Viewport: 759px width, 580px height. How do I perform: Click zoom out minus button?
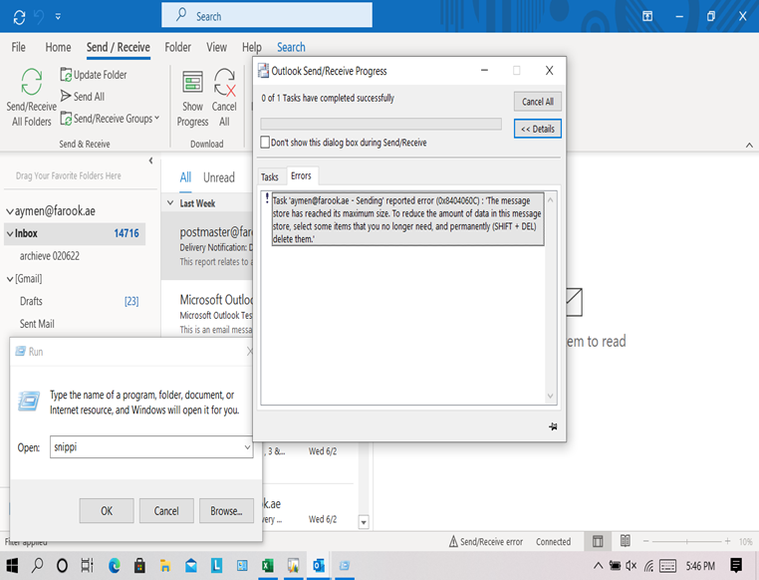646,541
